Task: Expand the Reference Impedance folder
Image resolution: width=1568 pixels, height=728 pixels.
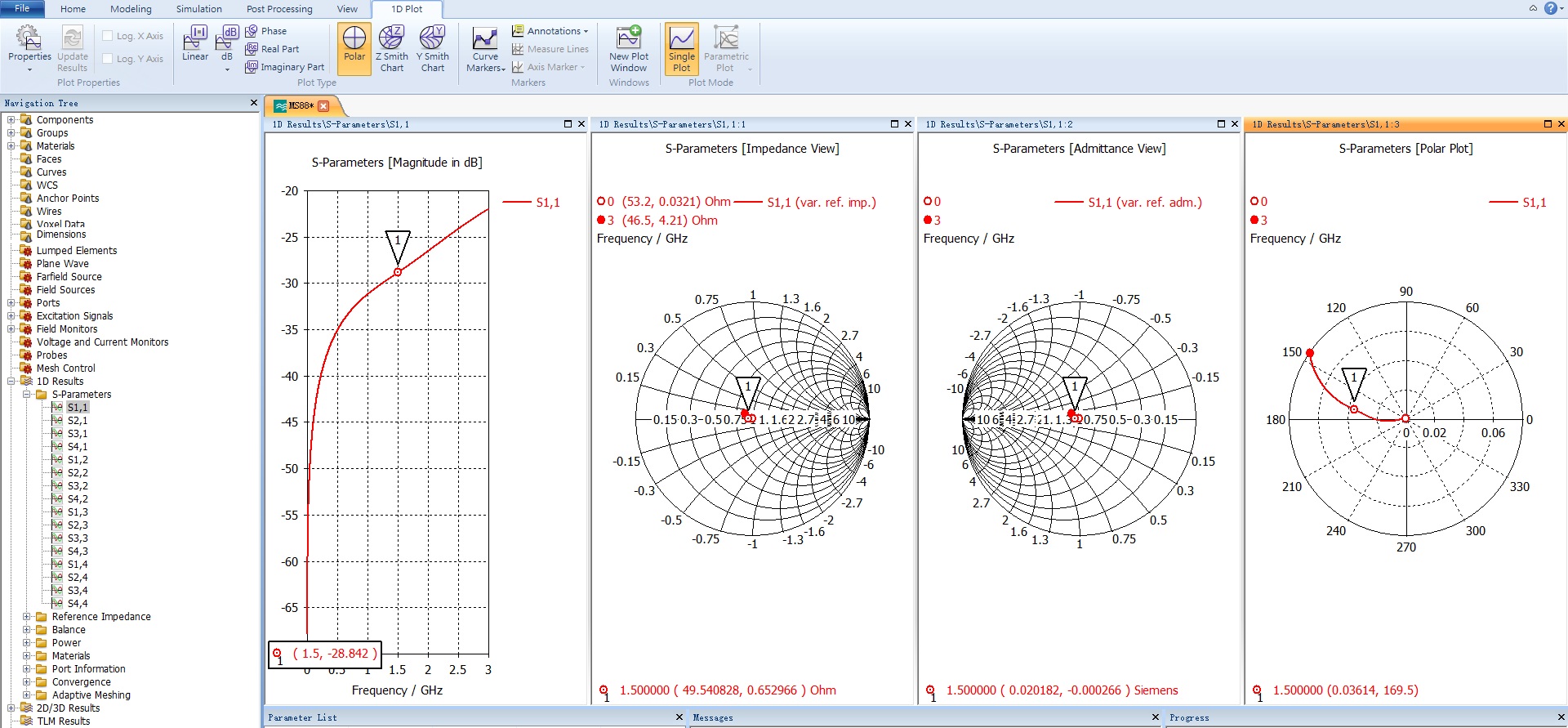Action: coord(27,617)
